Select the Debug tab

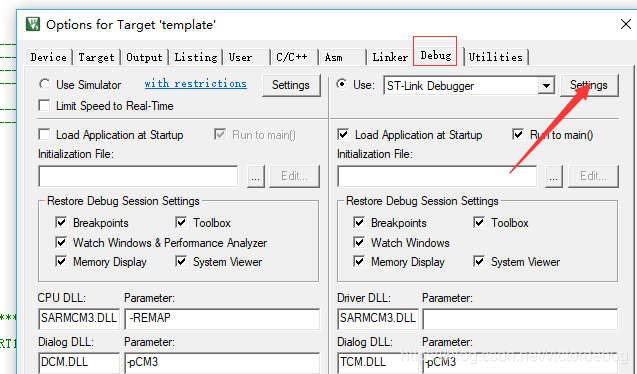coord(436,56)
